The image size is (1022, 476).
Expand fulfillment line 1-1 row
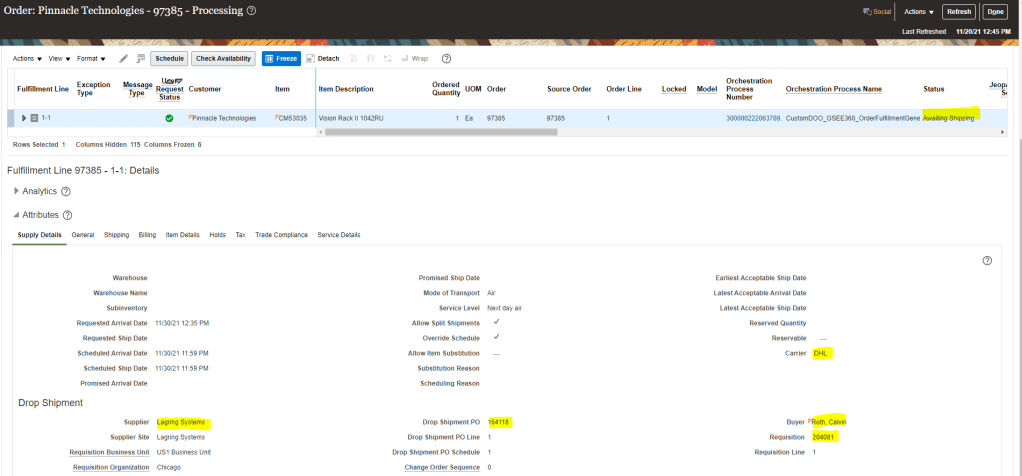(x=24, y=118)
